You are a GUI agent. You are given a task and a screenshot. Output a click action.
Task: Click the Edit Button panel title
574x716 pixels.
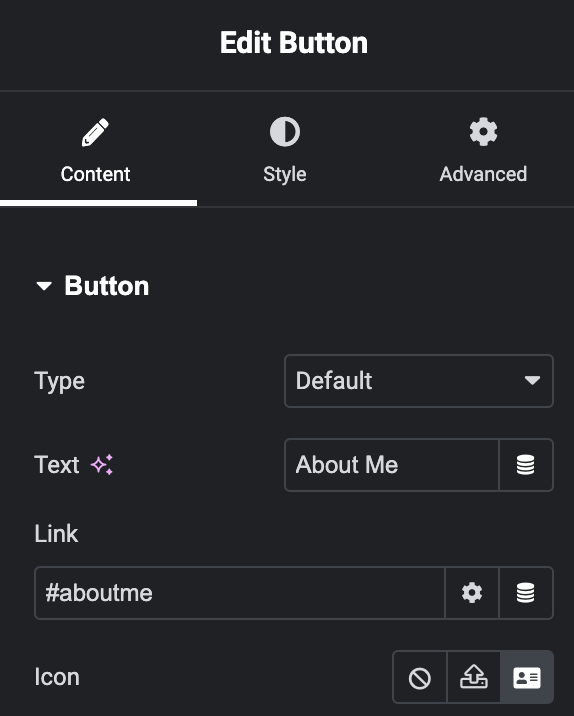294,43
